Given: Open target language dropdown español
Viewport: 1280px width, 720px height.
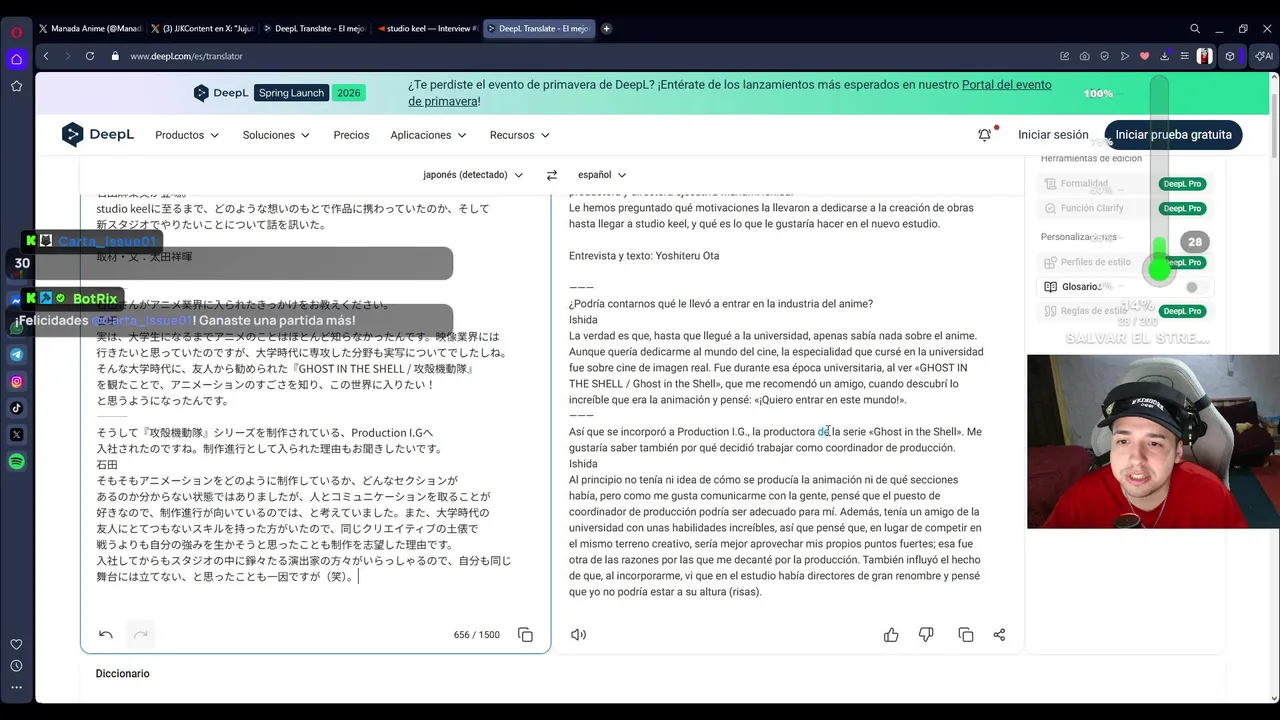Looking at the screenshot, I should pyautogui.click(x=602, y=175).
